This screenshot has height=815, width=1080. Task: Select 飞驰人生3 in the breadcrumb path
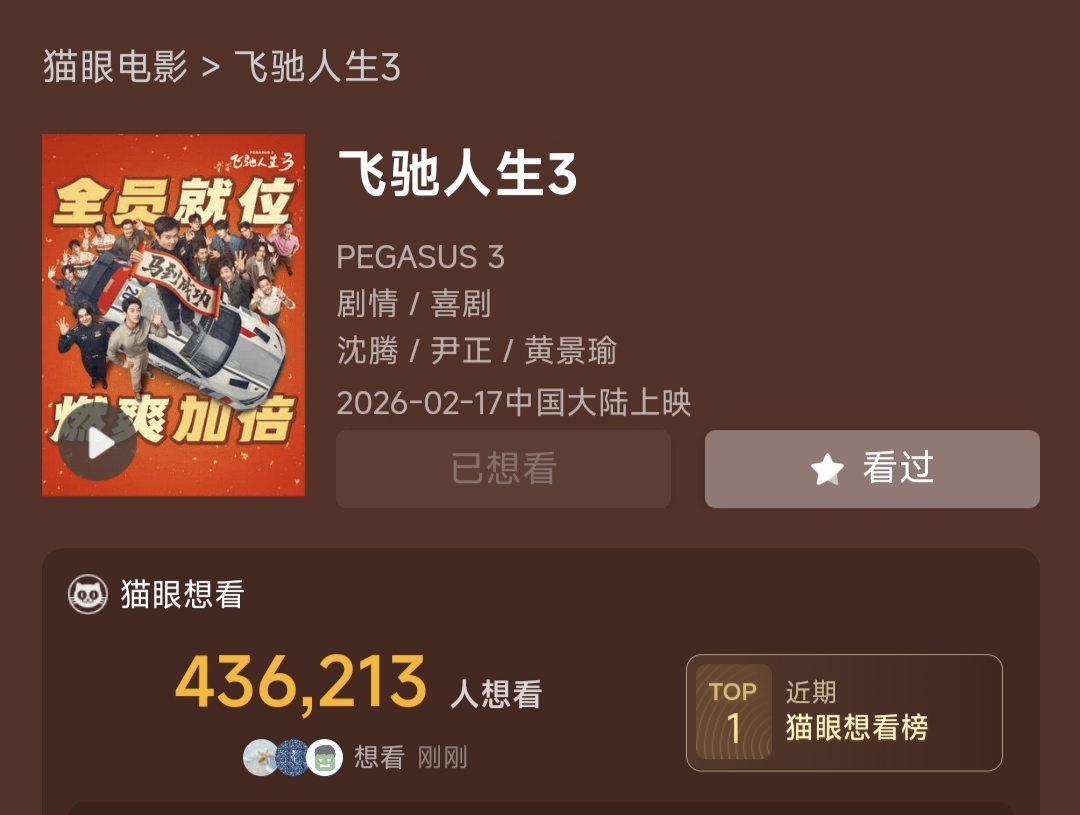(x=317, y=67)
